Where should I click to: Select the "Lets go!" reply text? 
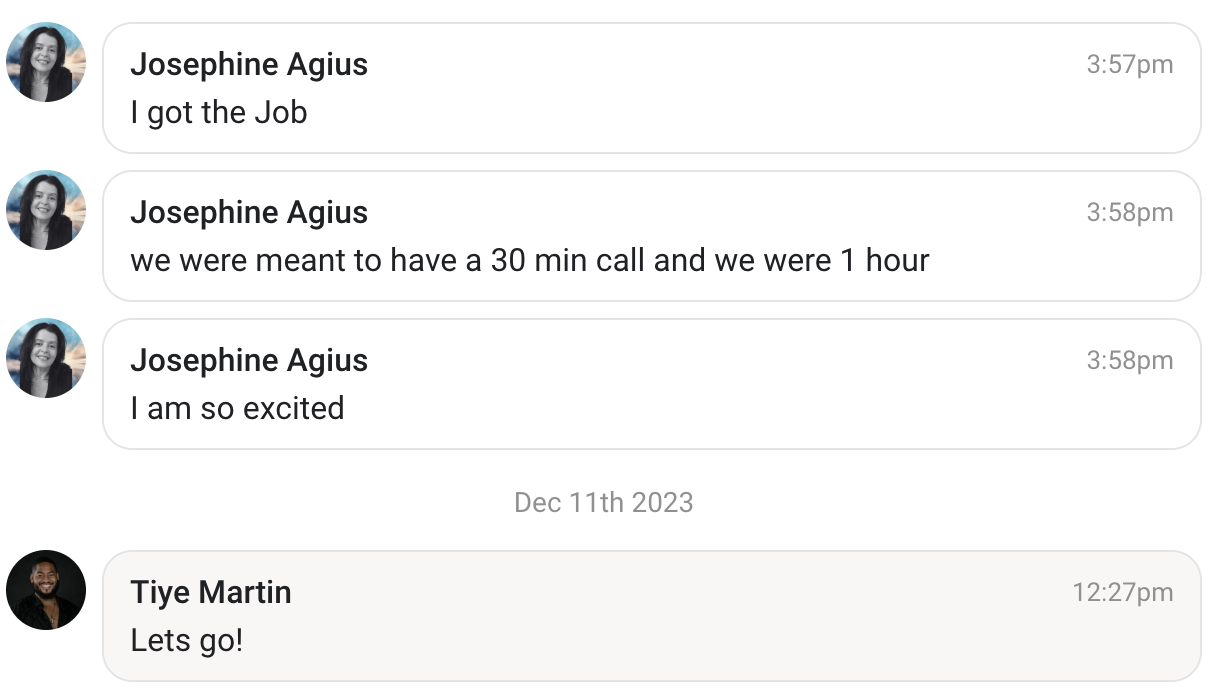click(186, 640)
